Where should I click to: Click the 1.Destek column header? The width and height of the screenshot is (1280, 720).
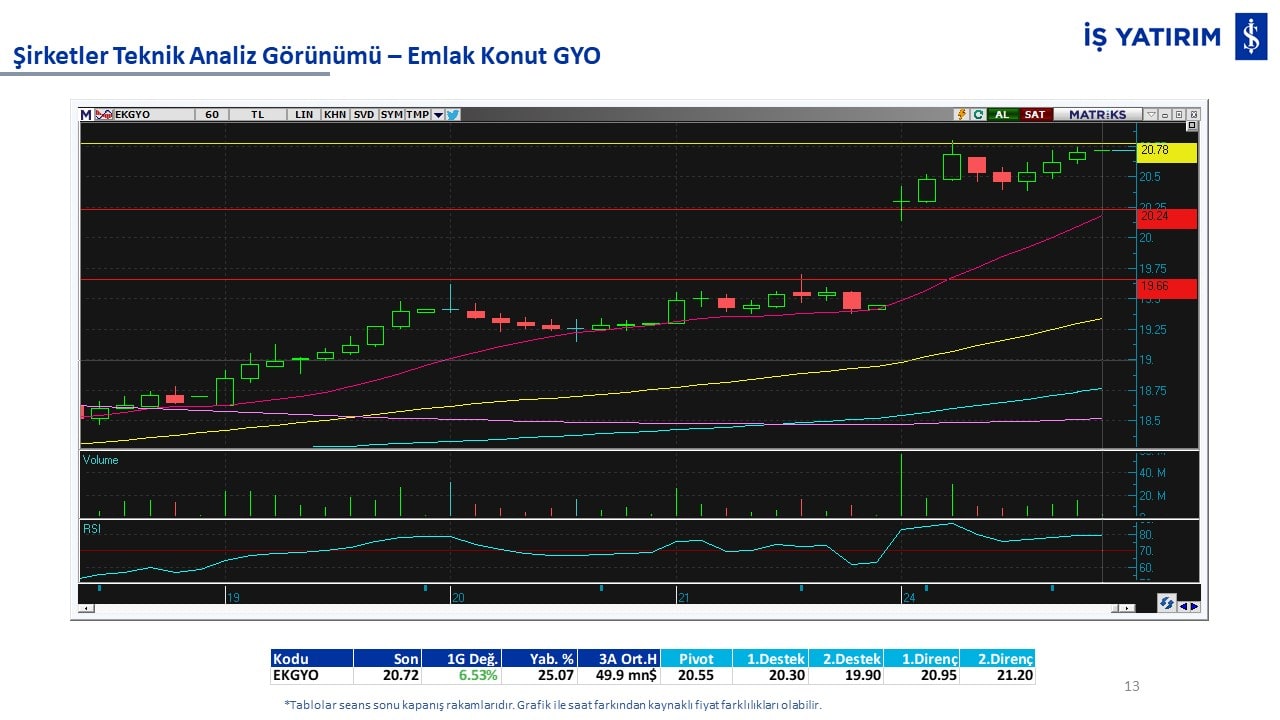pos(771,658)
